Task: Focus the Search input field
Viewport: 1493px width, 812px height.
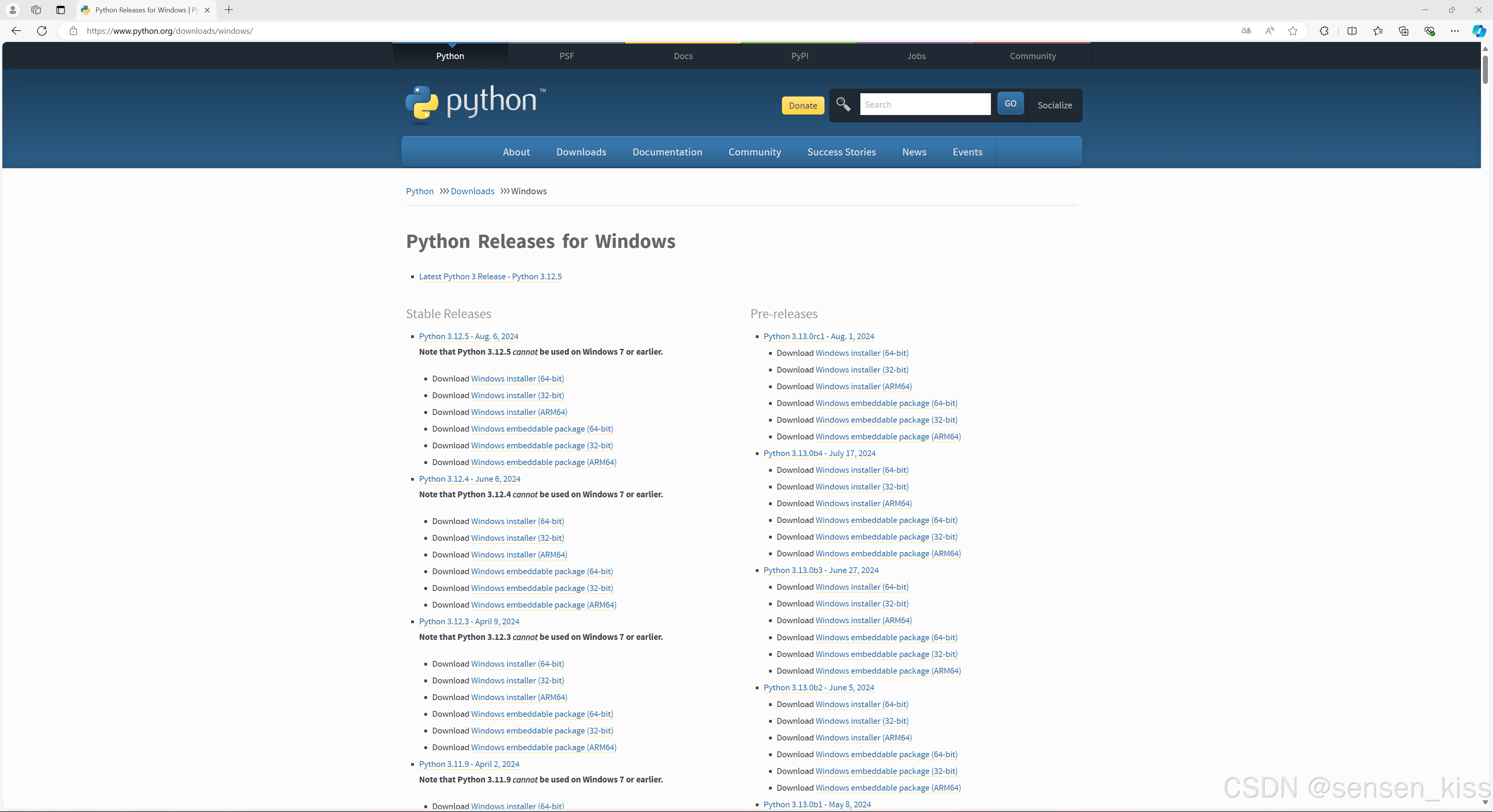Action: coord(925,105)
